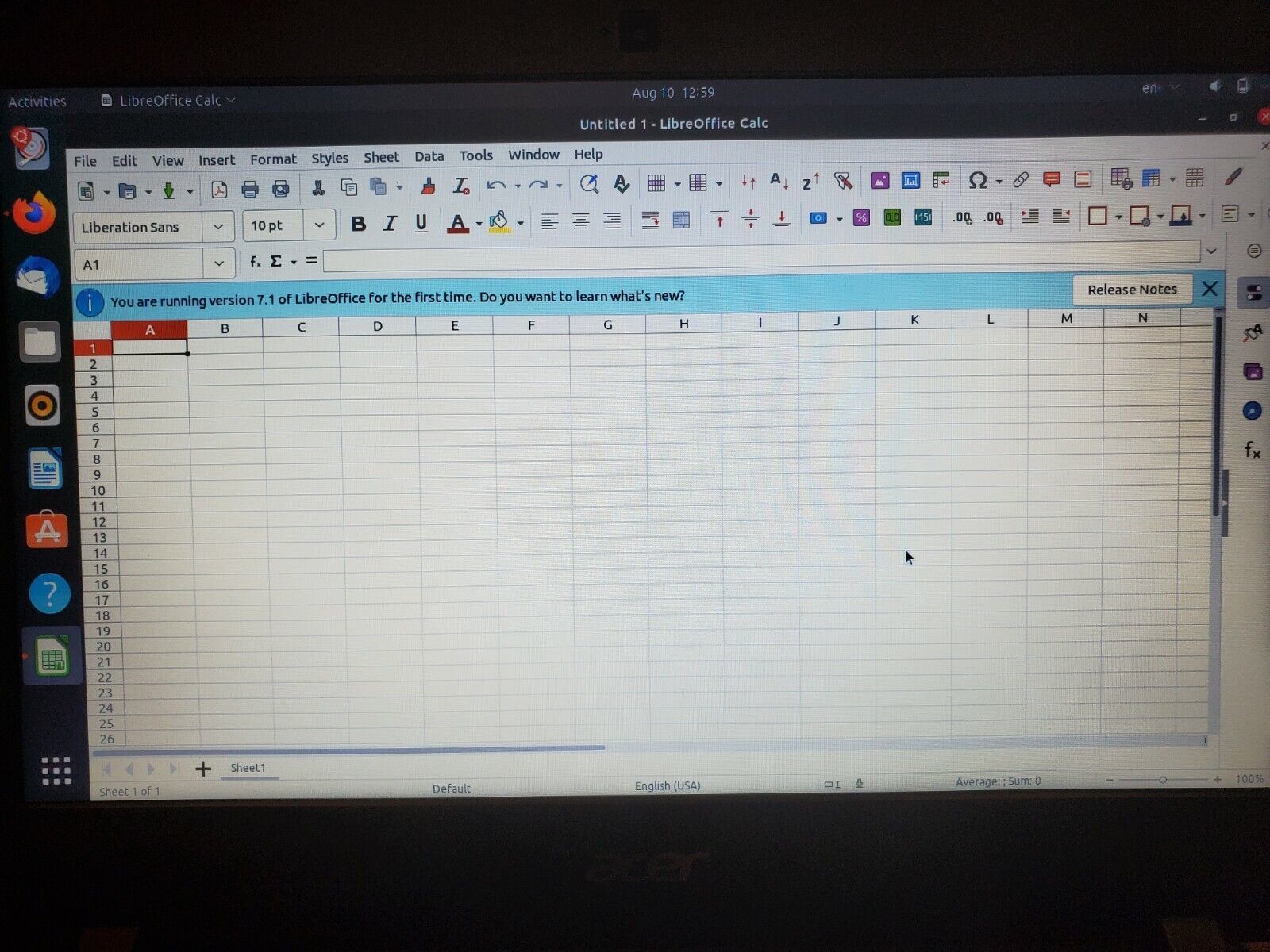
Task: Toggle Align Right
Action: [612, 221]
